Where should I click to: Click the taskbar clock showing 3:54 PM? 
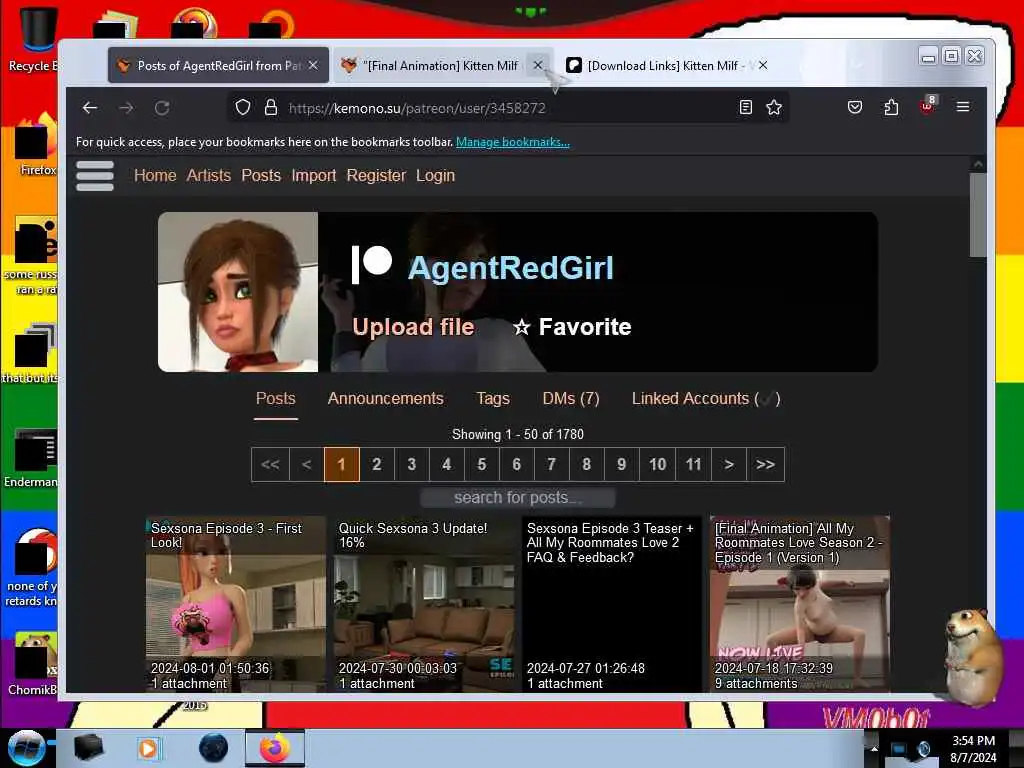coord(973,749)
